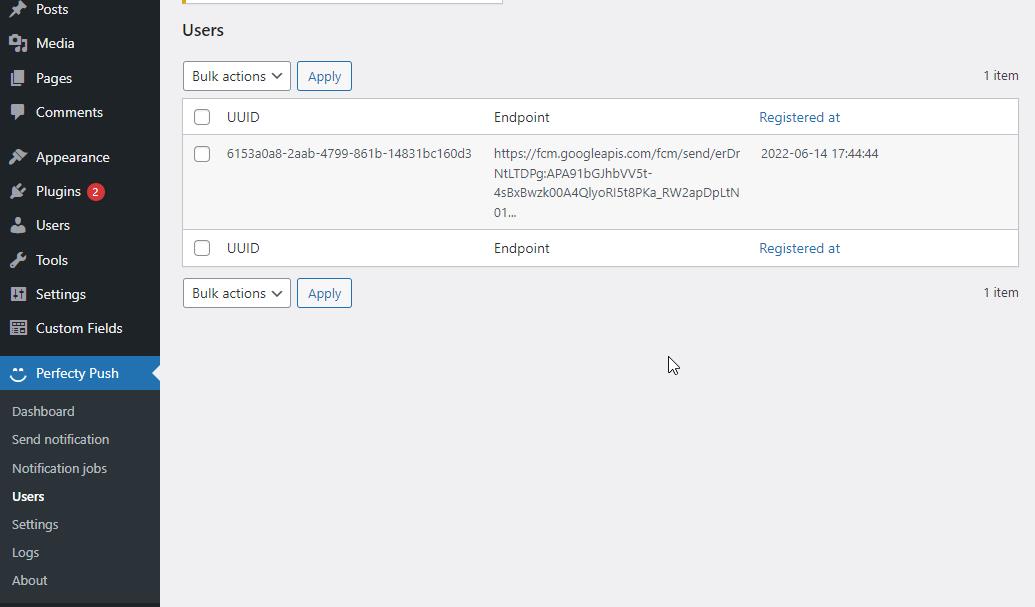Open Send notification submenu
1035x607 pixels.
(61, 439)
